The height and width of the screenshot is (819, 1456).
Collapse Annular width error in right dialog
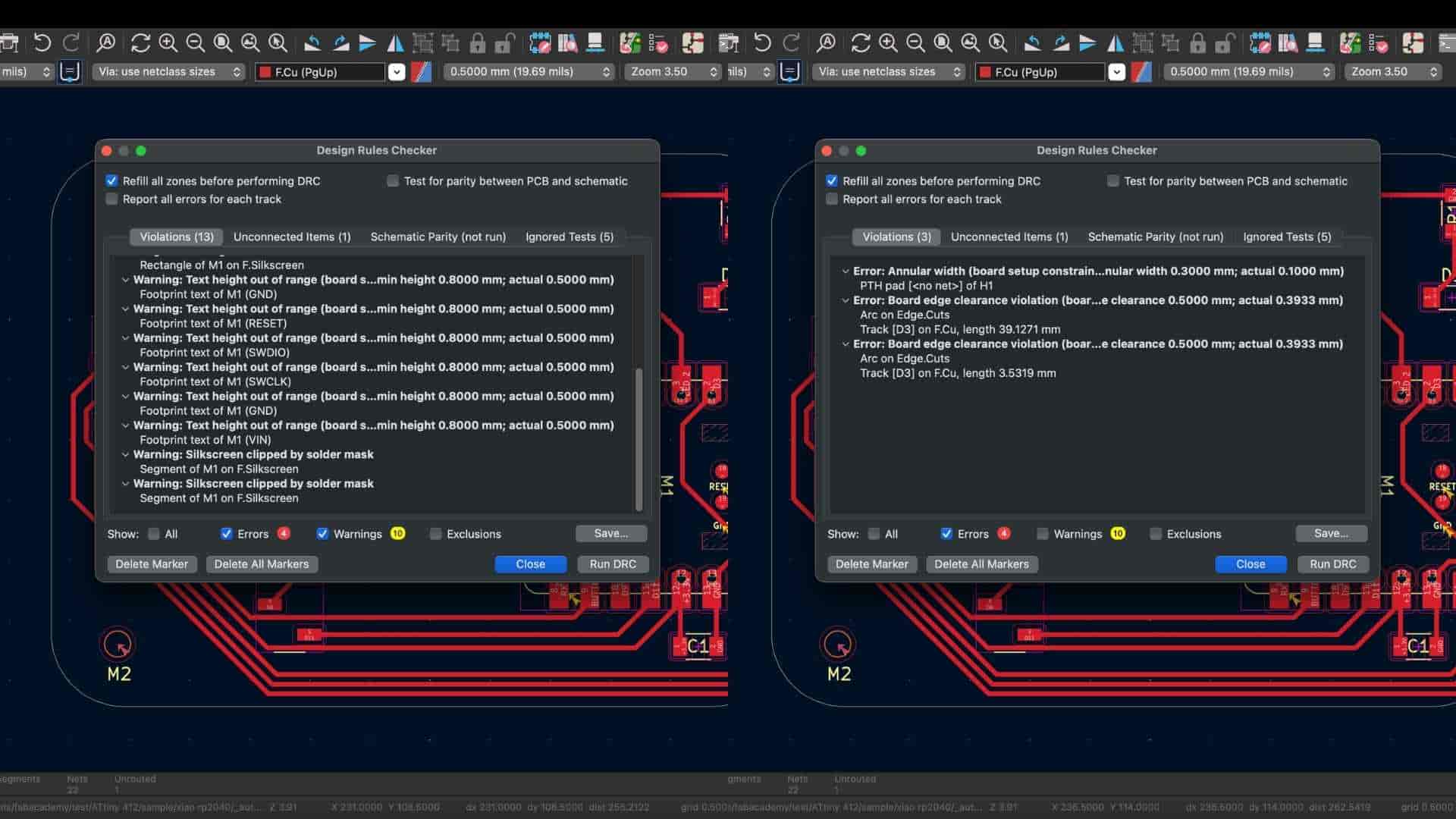tap(845, 271)
